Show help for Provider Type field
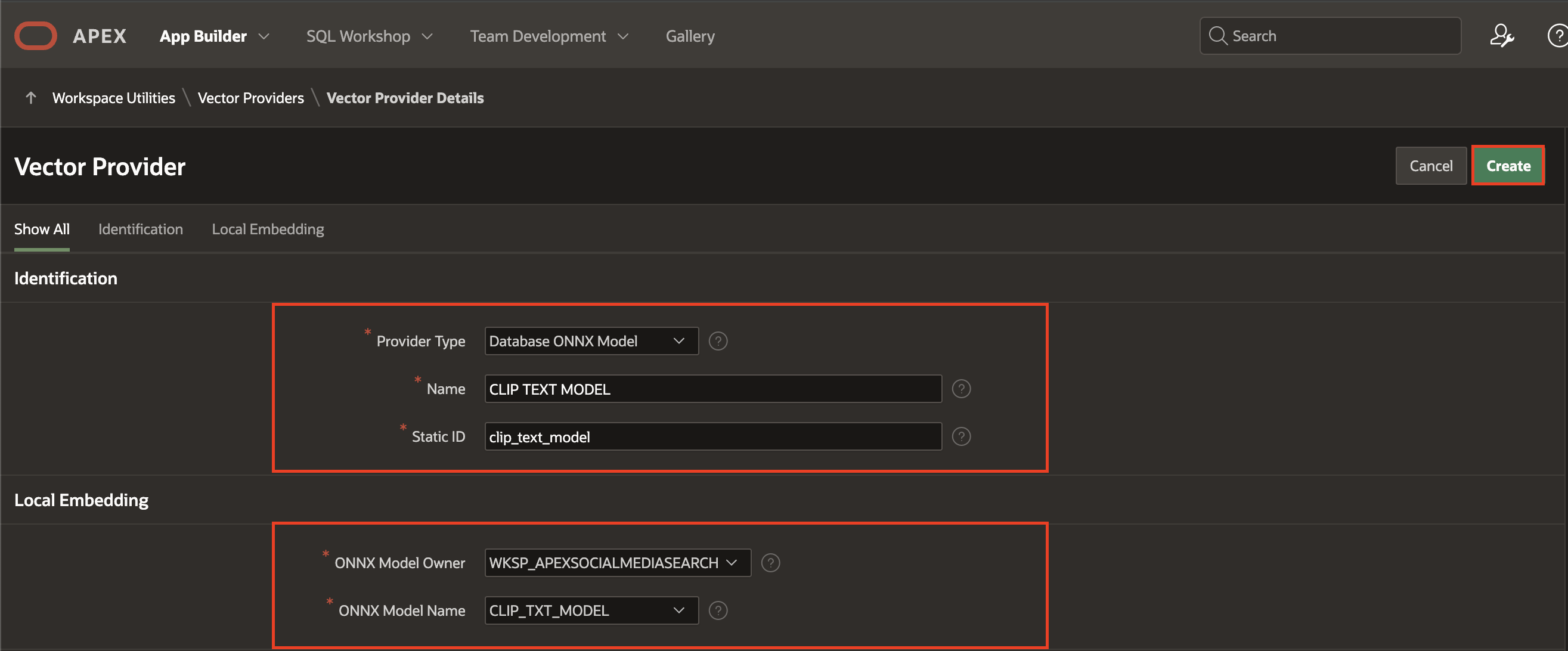1568x651 pixels. (718, 342)
